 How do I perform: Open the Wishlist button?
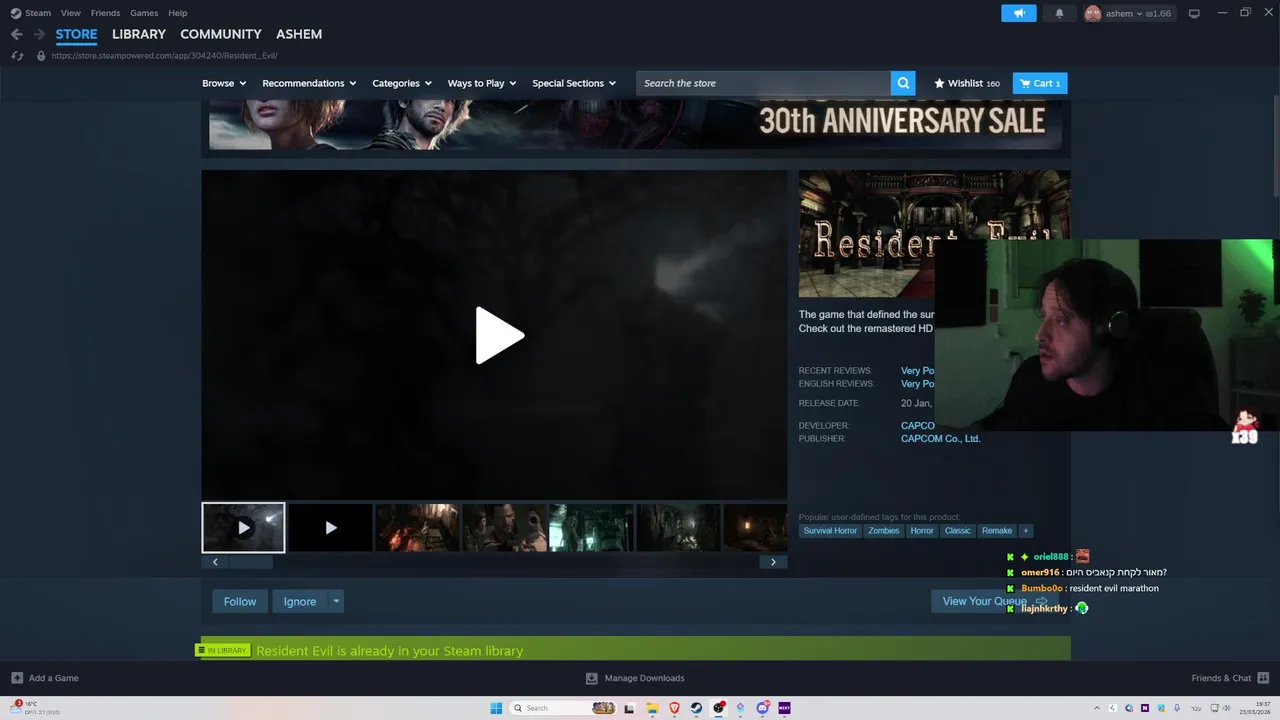tap(967, 83)
